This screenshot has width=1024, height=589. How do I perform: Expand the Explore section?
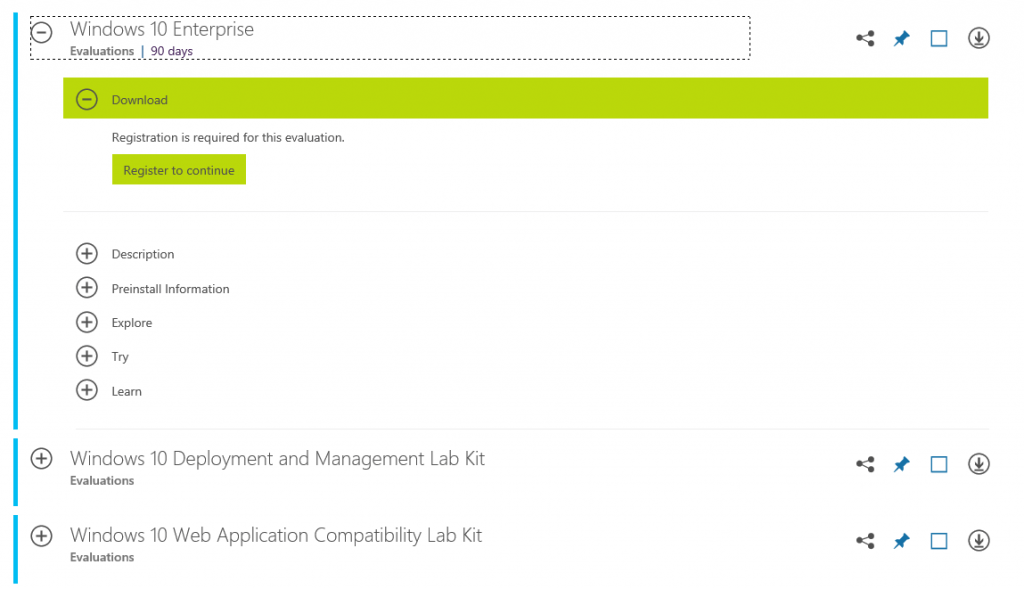coord(87,322)
